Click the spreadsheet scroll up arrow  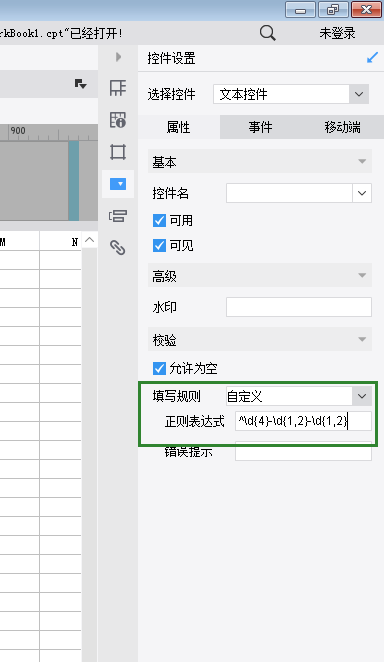[89, 240]
